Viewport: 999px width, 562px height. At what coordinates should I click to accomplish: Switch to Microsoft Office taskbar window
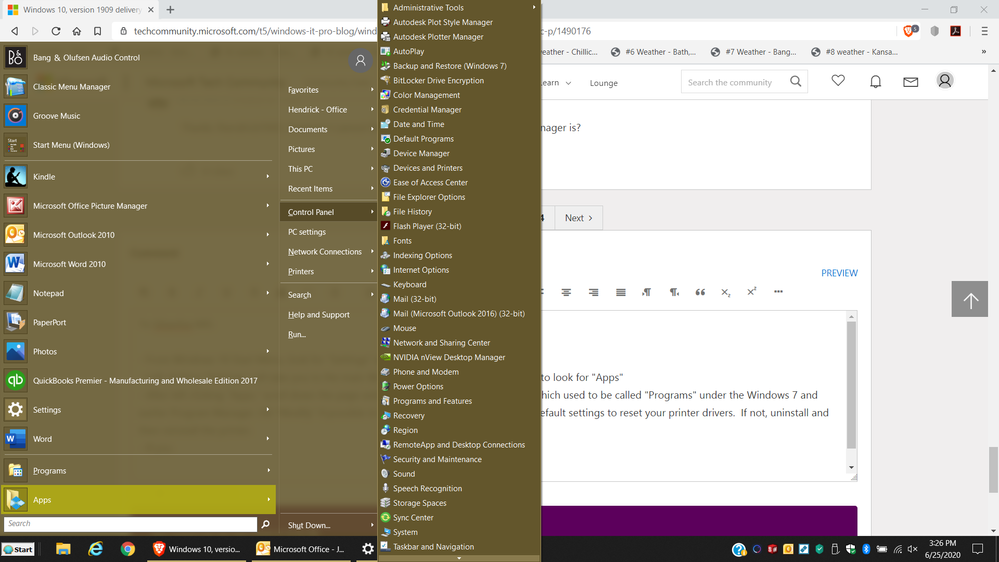[301, 549]
